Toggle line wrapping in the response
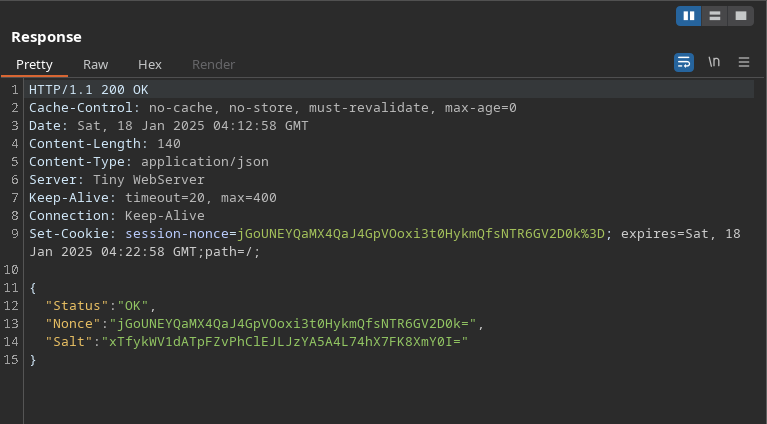767x424 pixels. [x=684, y=62]
